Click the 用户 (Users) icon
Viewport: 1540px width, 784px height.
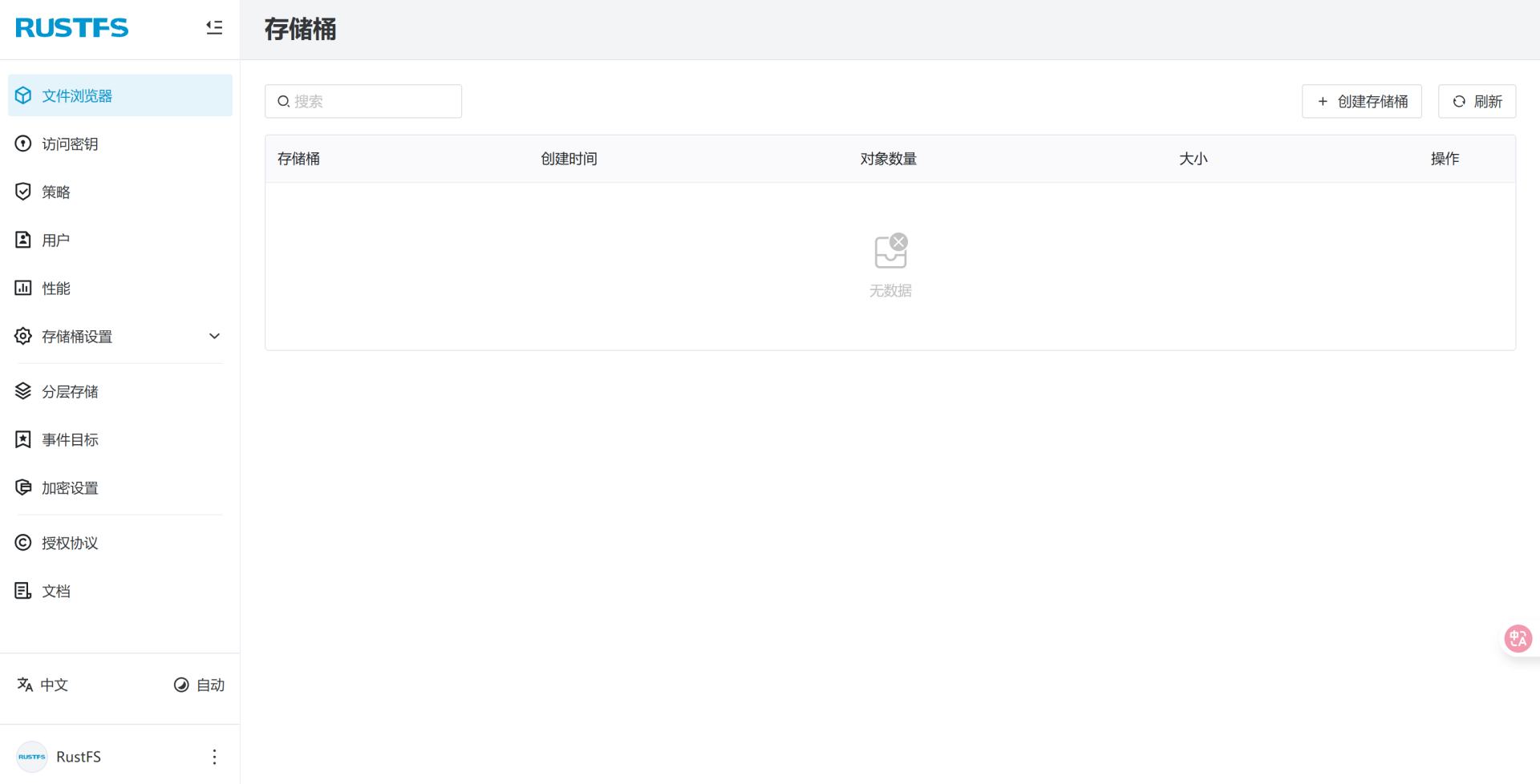tap(22, 239)
